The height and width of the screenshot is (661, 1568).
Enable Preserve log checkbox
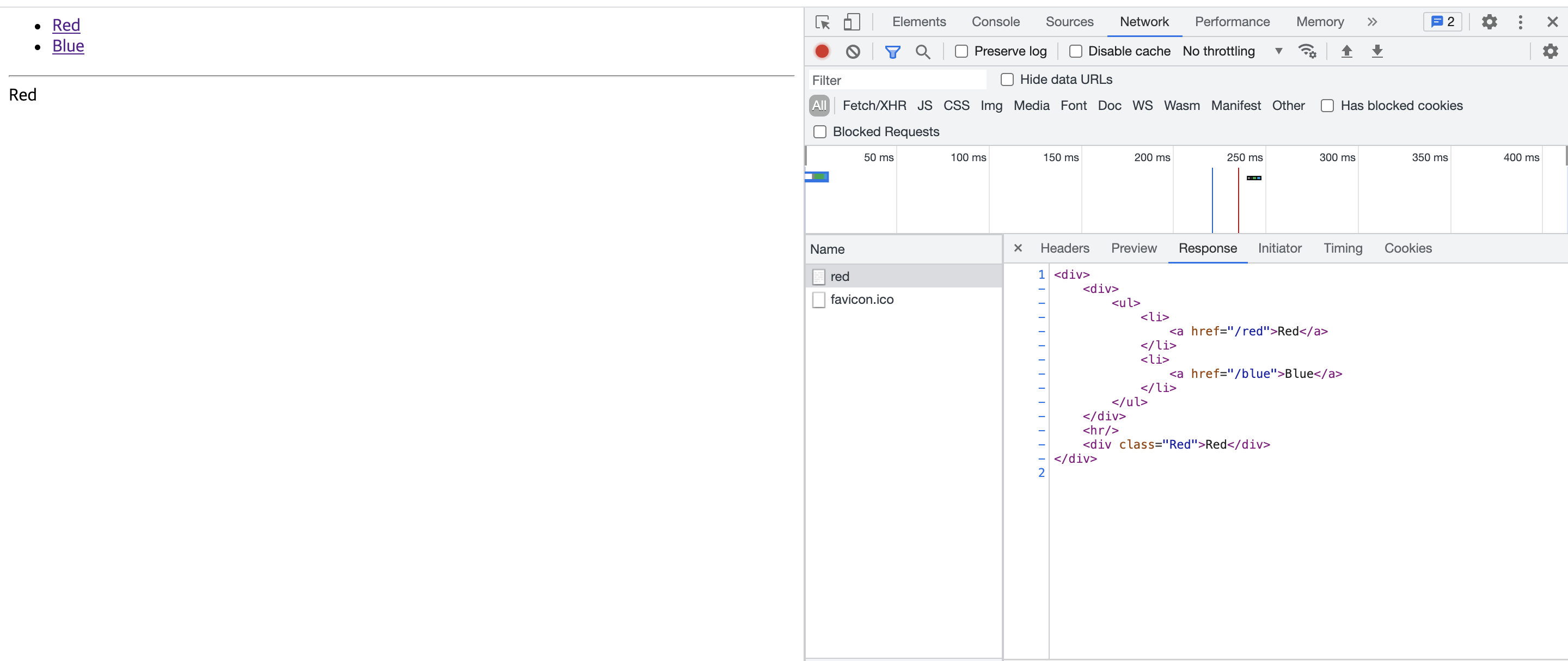961,52
